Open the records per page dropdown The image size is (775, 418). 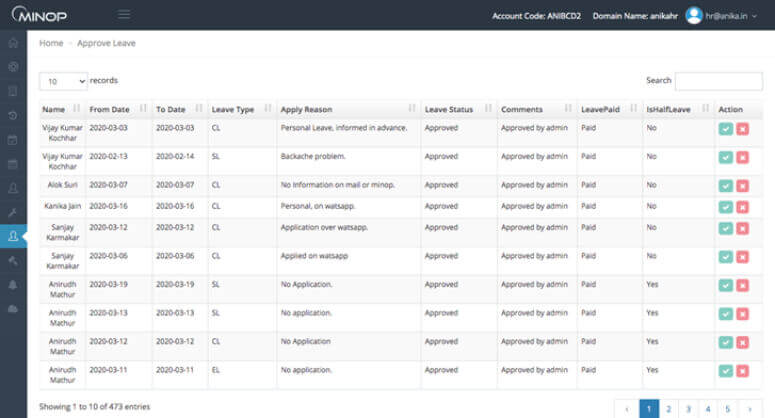click(x=63, y=80)
